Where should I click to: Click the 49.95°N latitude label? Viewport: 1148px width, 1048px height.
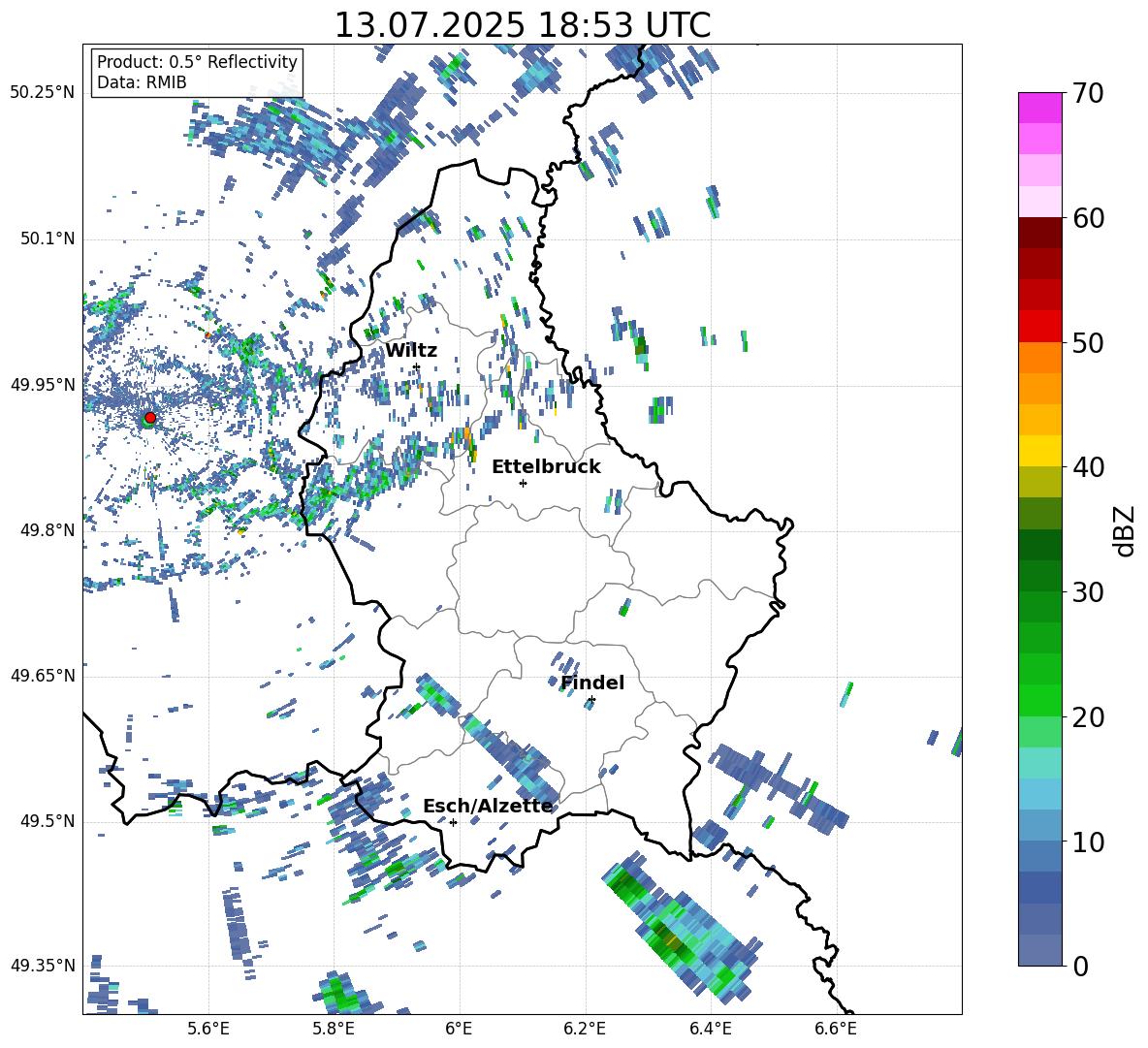point(43,385)
